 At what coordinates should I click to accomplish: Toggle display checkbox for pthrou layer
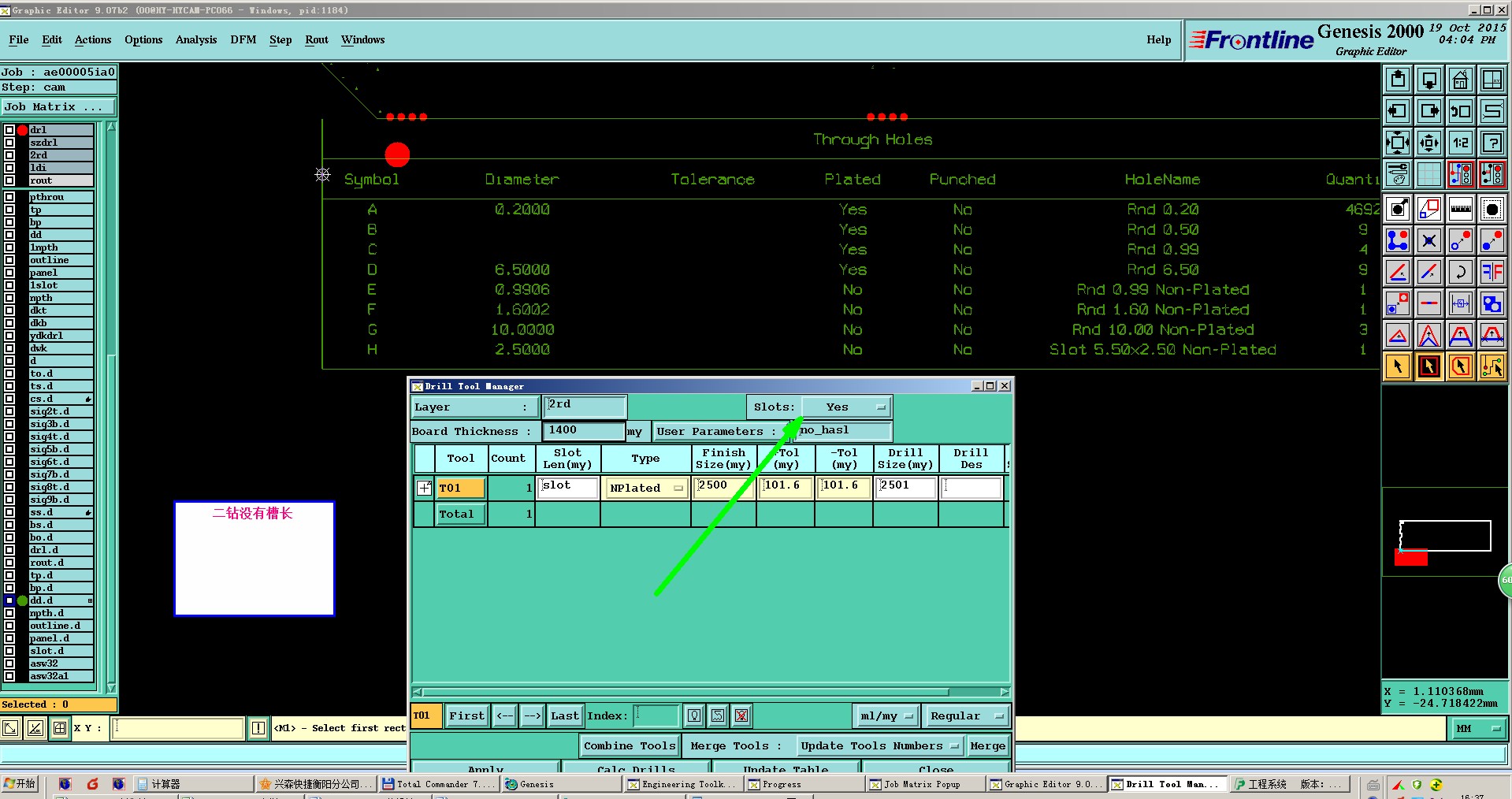pyautogui.click(x=9, y=197)
